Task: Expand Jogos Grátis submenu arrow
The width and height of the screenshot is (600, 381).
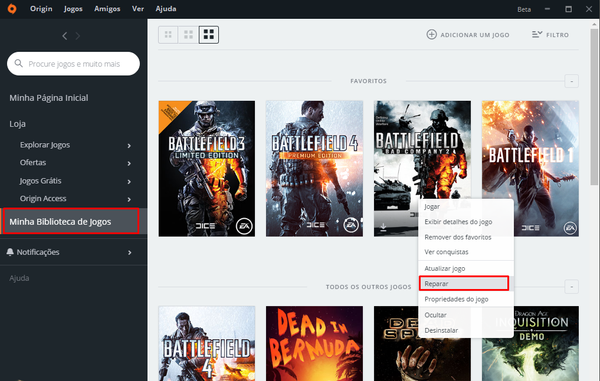Action: (129, 182)
